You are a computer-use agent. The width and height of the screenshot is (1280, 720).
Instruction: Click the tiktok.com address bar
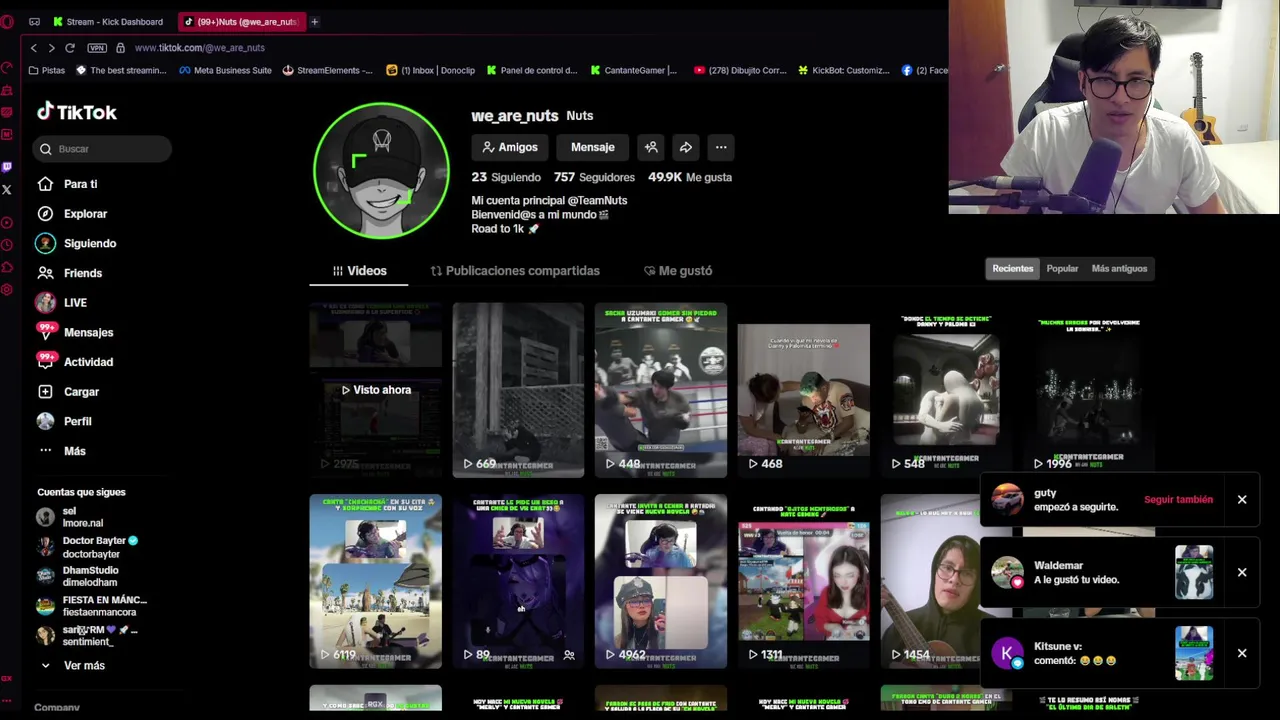point(199,48)
